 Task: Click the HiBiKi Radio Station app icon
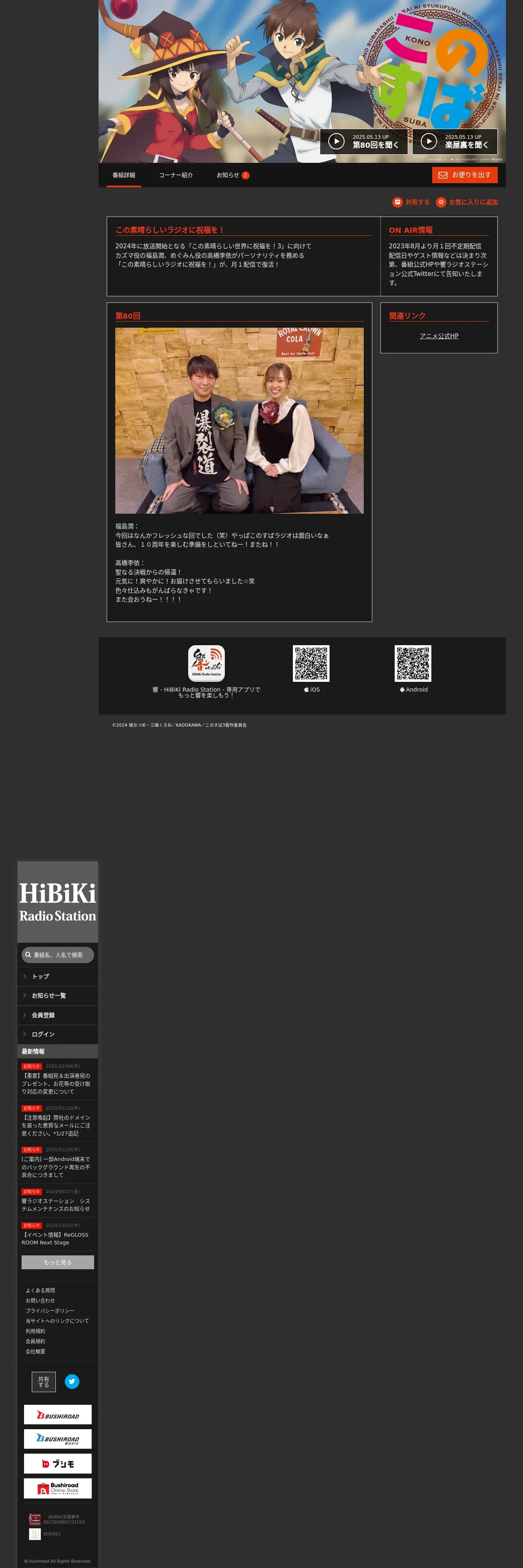pyautogui.click(x=207, y=663)
